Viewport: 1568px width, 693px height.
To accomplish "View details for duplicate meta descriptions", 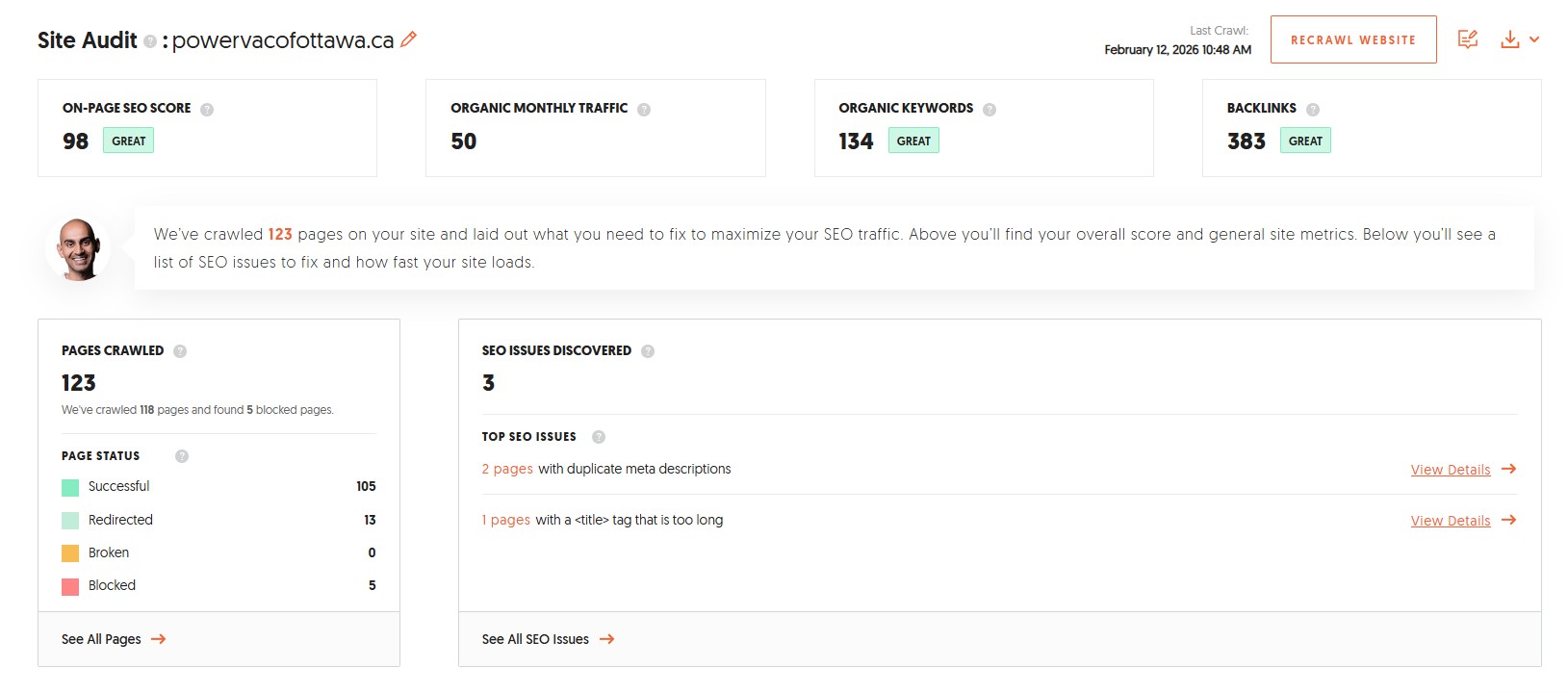I will [1450, 470].
